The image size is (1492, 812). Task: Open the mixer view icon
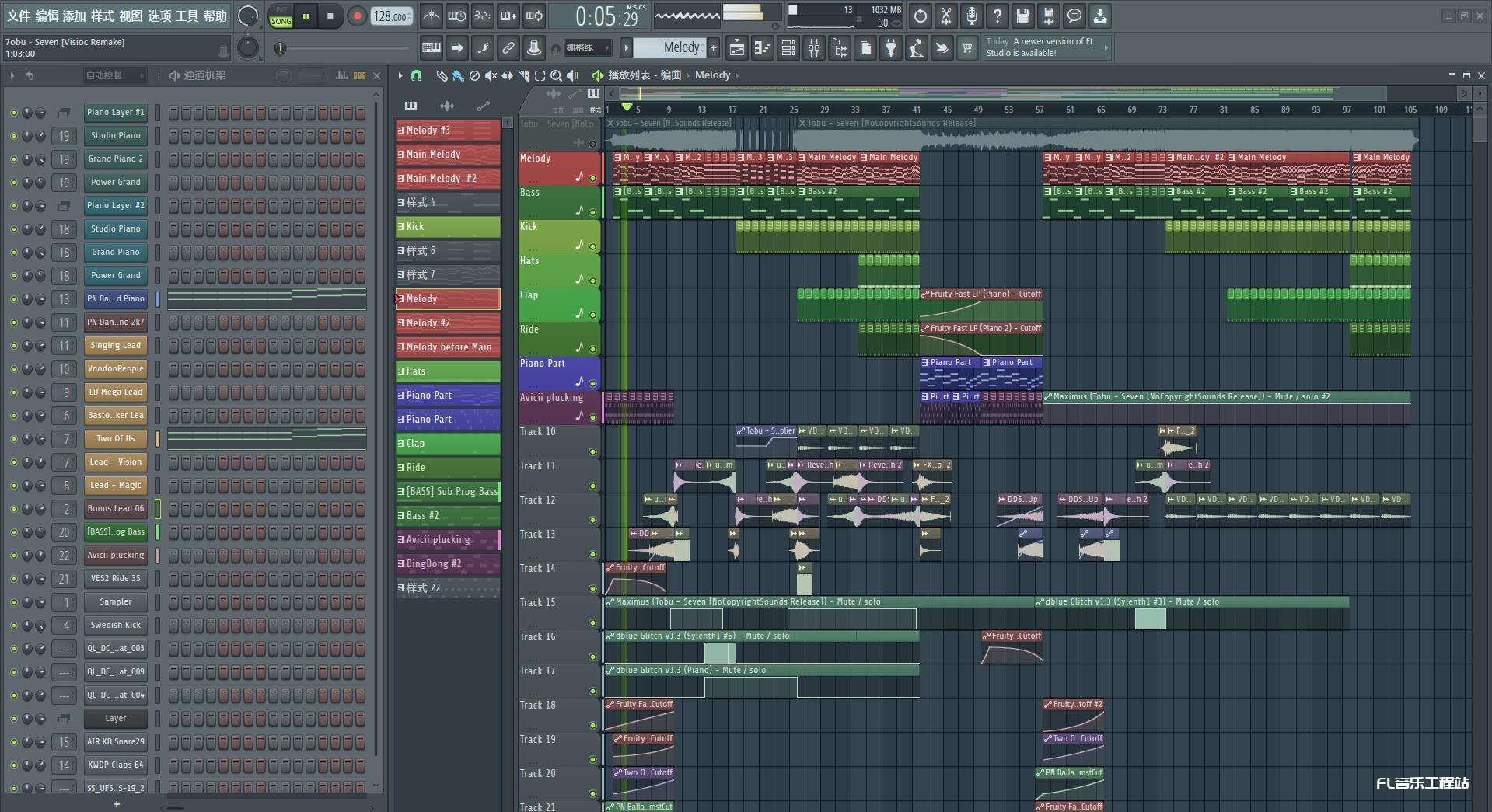coord(813,48)
